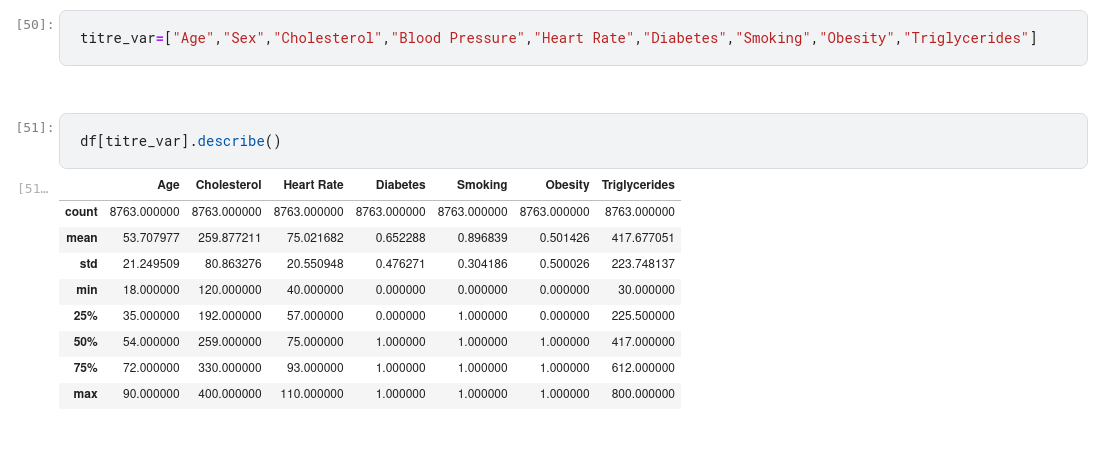Screen dimensions: 1110x452
Task: Click the Triglycerides column header
Action: pyautogui.click(x=638, y=185)
